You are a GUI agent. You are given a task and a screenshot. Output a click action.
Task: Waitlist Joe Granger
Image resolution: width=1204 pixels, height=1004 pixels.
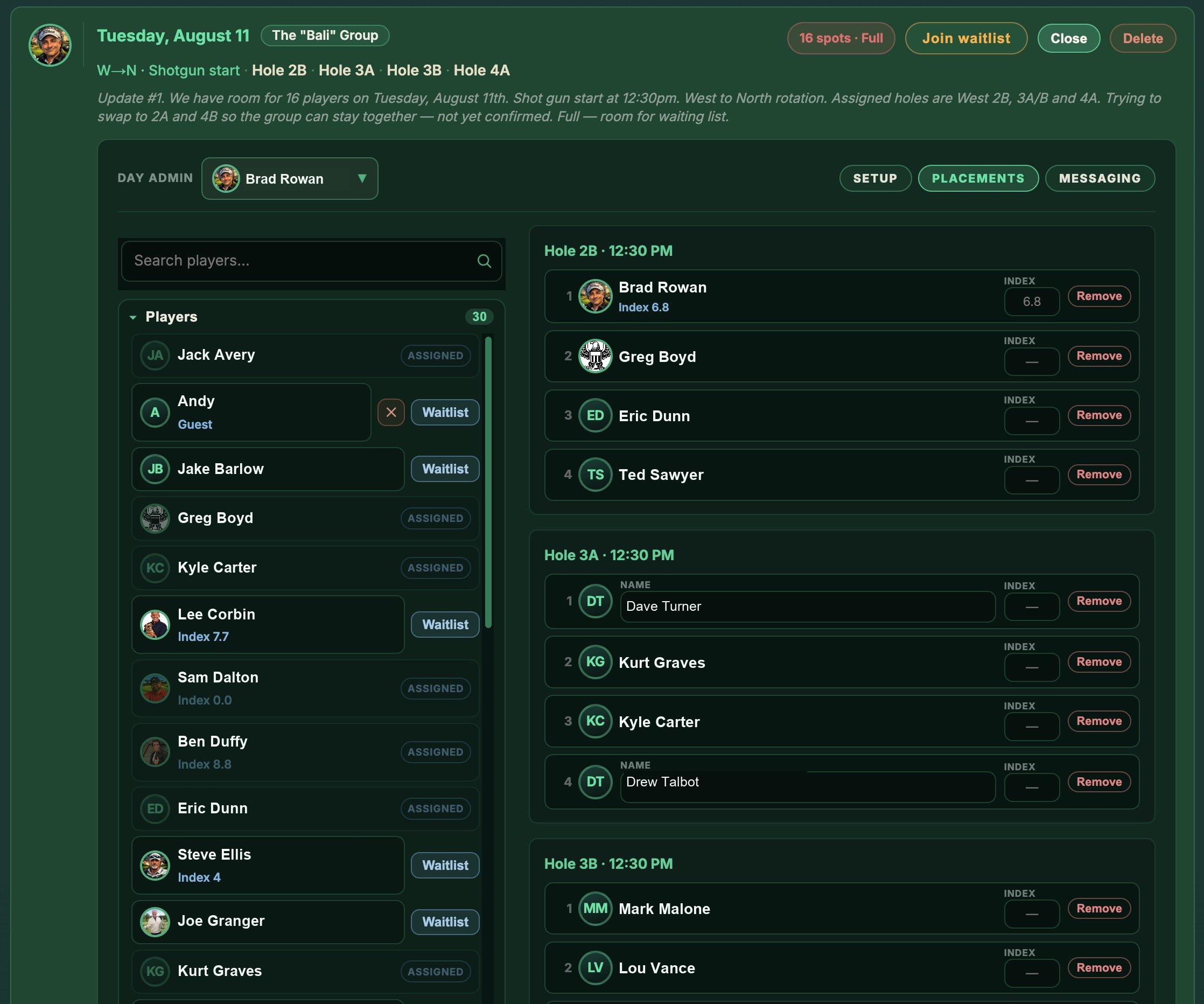coord(445,922)
